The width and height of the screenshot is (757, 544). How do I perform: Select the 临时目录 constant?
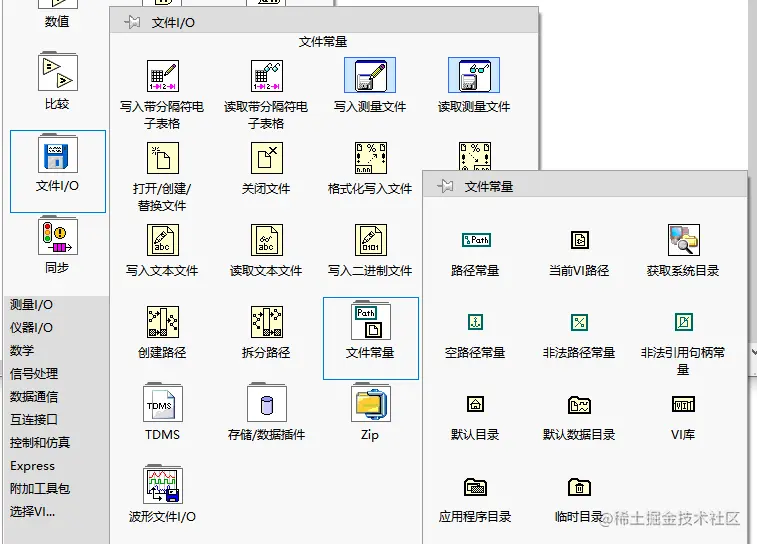point(579,487)
